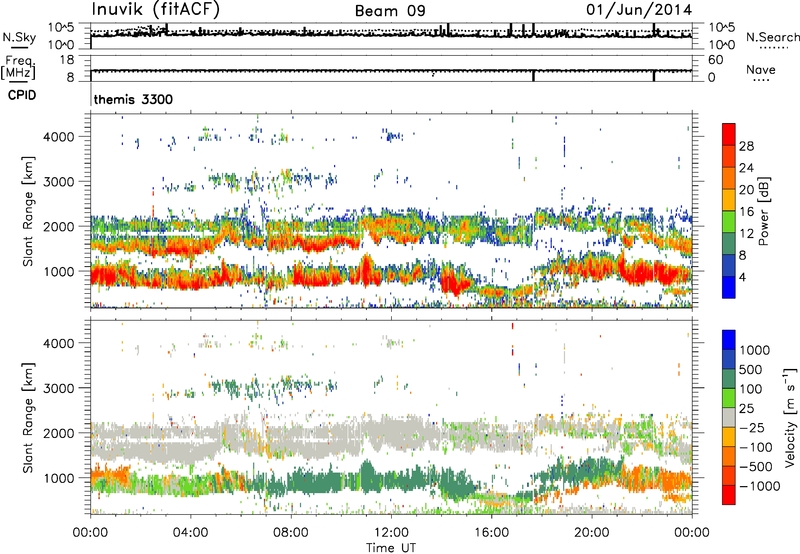Click the dotted line sample under Nave

click(762, 80)
